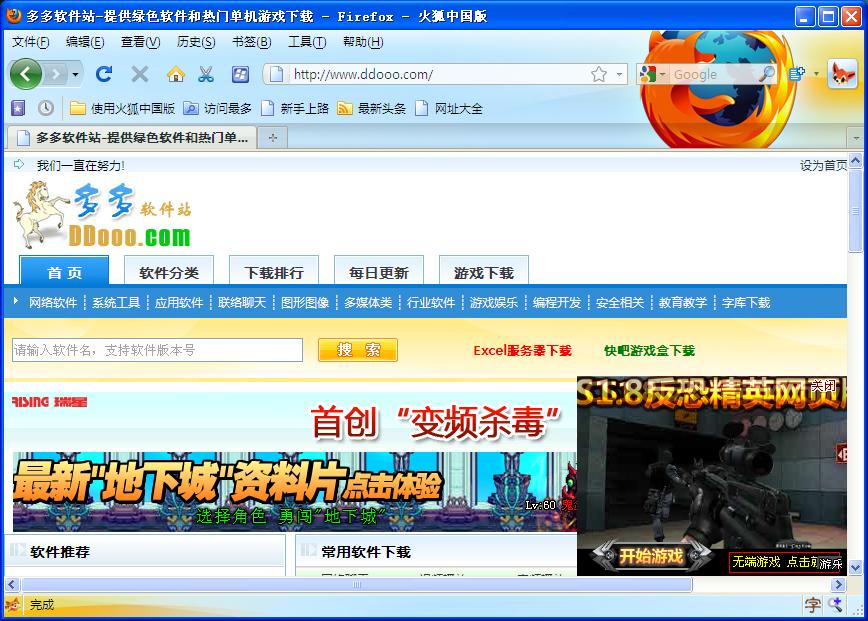
Task: Select the 下载排行 site tab
Action: 274,271
